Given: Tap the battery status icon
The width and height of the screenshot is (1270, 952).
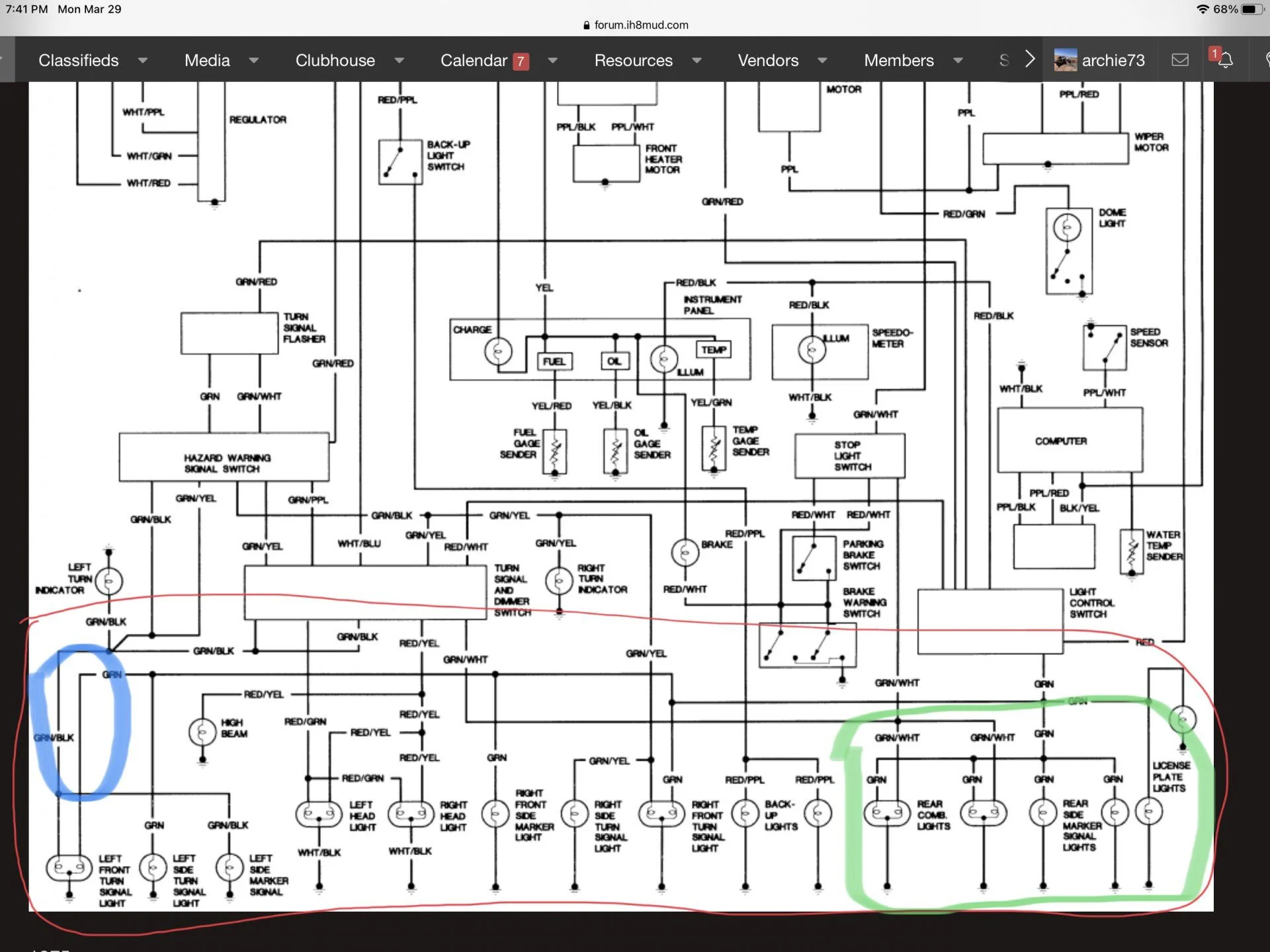Looking at the screenshot, I should (1253, 9).
